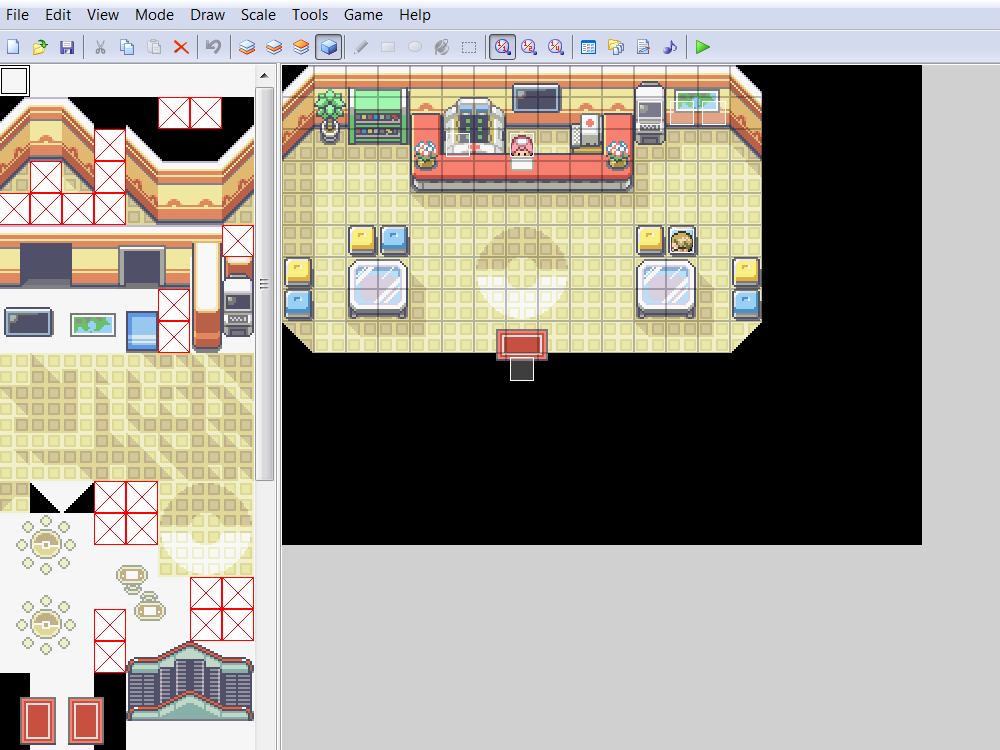Select the blank white tile in palette
Image resolution: width=1000 pixels, height=750 pixels.
(x=15, y=81)
